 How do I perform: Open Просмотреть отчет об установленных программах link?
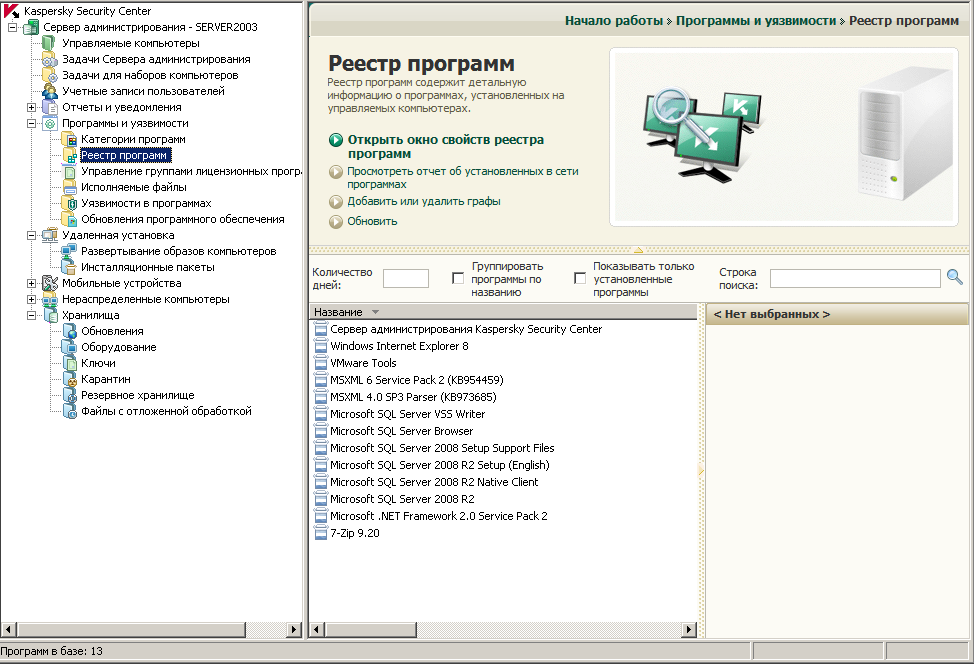[463, 178]
